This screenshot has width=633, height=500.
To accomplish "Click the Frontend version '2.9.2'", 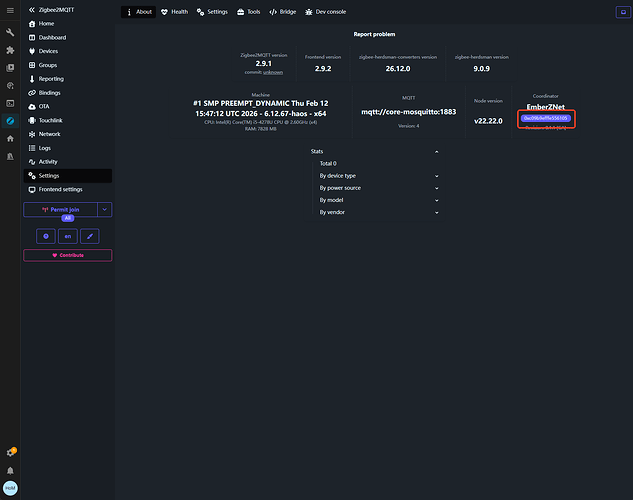I will [323, 69].
